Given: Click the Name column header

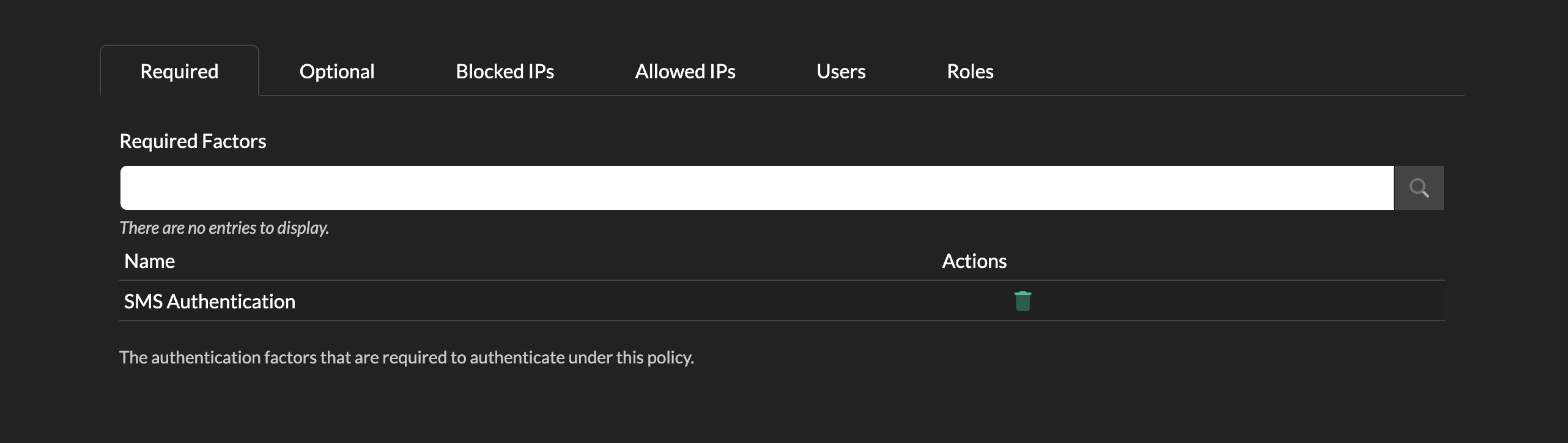Looking at the screenshot, I should click(149, 261).
